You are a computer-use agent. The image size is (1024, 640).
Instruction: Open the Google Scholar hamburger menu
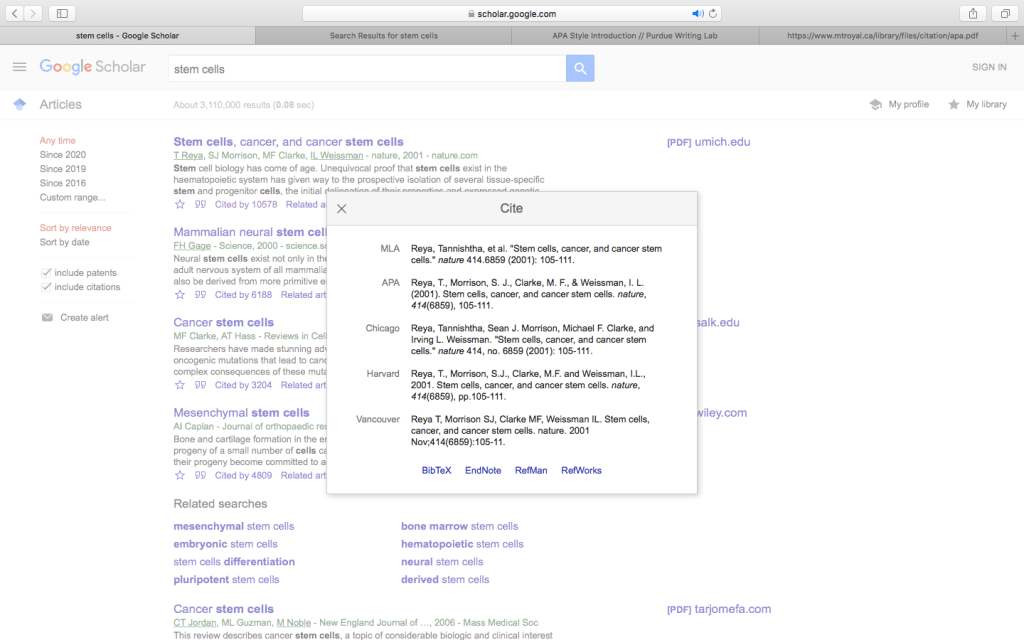(x=19, y=67)
